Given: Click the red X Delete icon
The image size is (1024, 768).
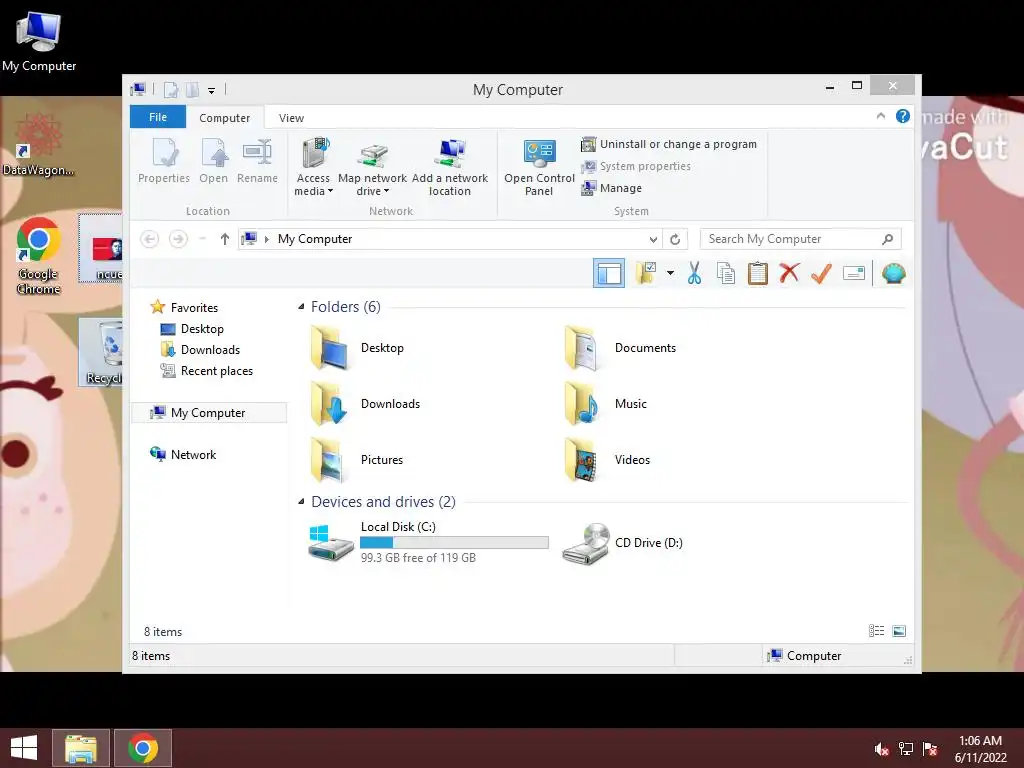Looking at the screenshot, I should (x=789, y=273).
